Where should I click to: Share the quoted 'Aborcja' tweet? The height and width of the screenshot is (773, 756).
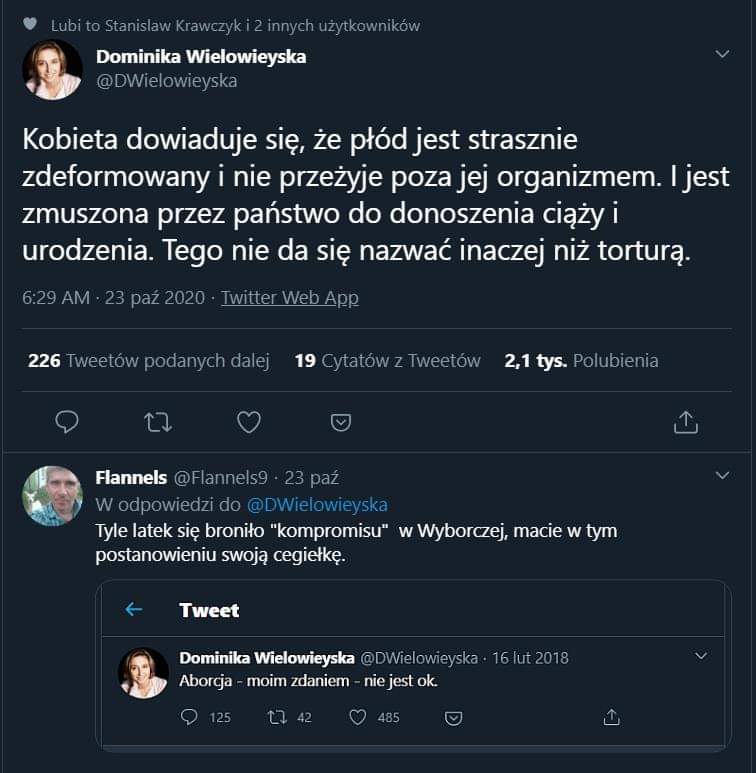pyautogui.click(x=612, y=717)
